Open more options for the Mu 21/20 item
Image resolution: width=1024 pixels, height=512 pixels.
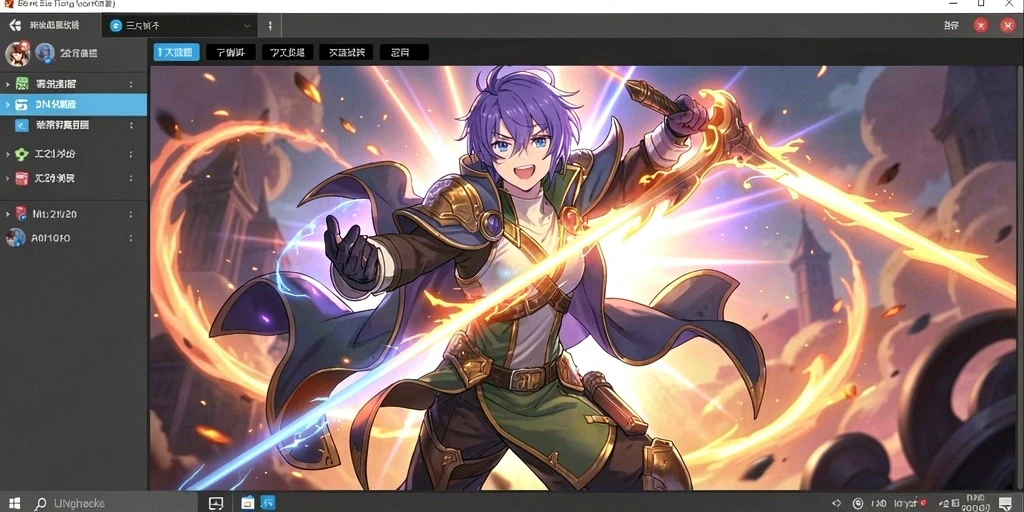(x=131, y=214)
